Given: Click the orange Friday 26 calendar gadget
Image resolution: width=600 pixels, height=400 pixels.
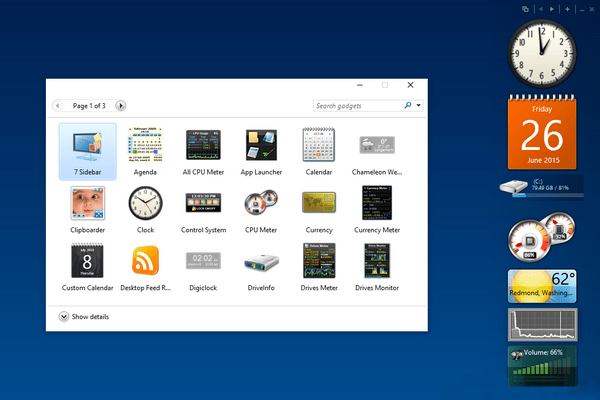Looking at the screenshot, I should [x=542, y=132].
